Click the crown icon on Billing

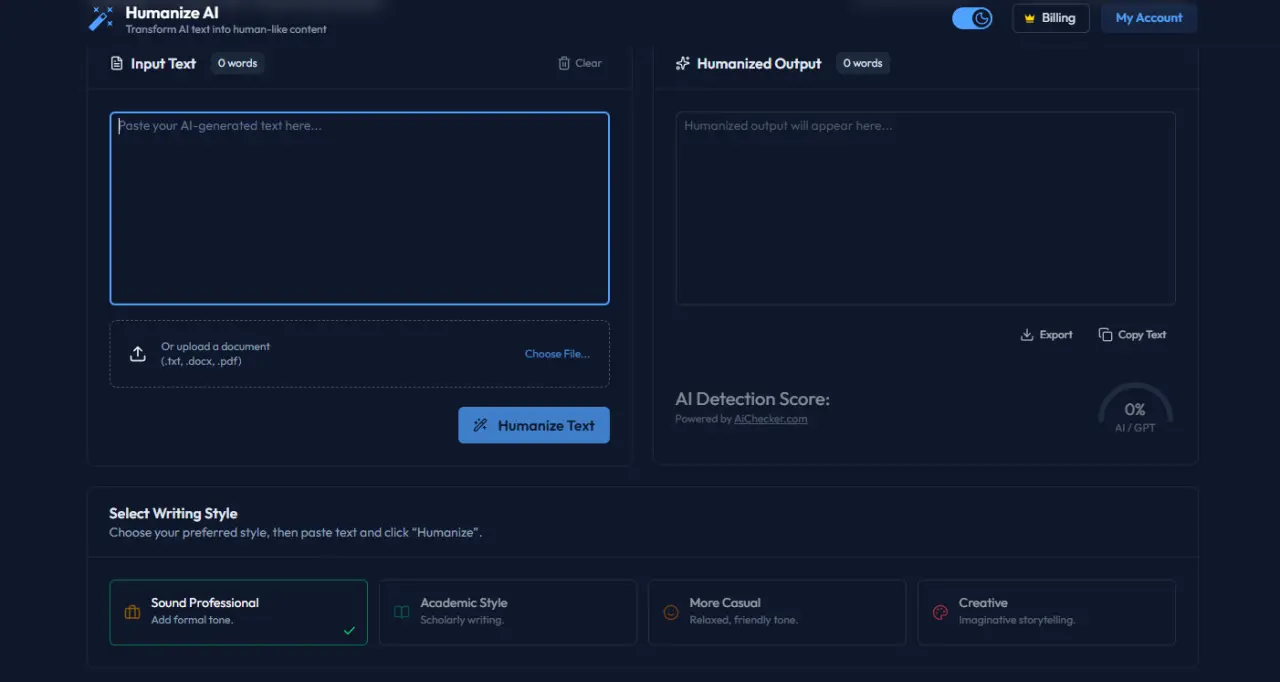(x=1029, y=18)
